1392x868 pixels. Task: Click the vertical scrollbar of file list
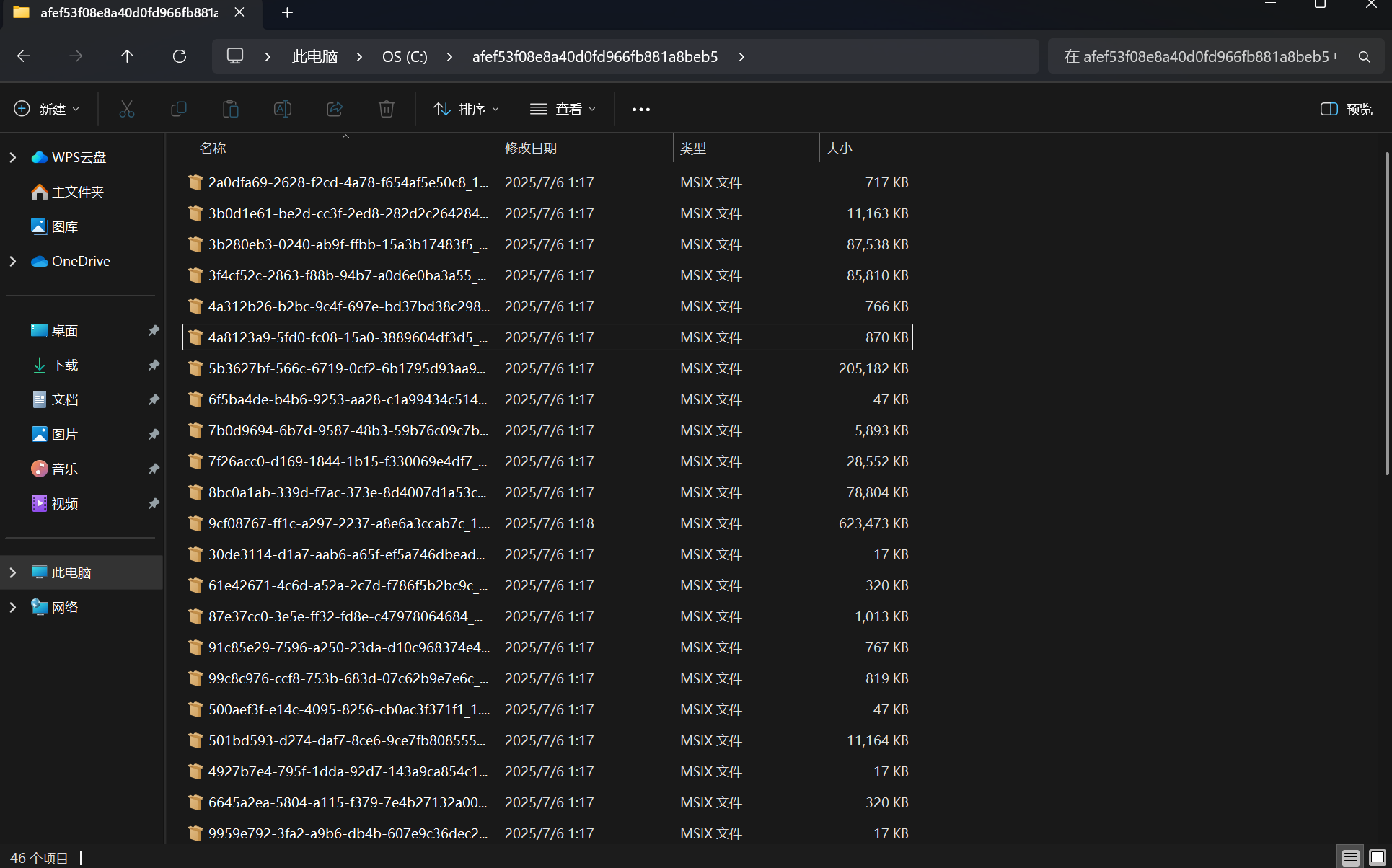coord(1386,314)
